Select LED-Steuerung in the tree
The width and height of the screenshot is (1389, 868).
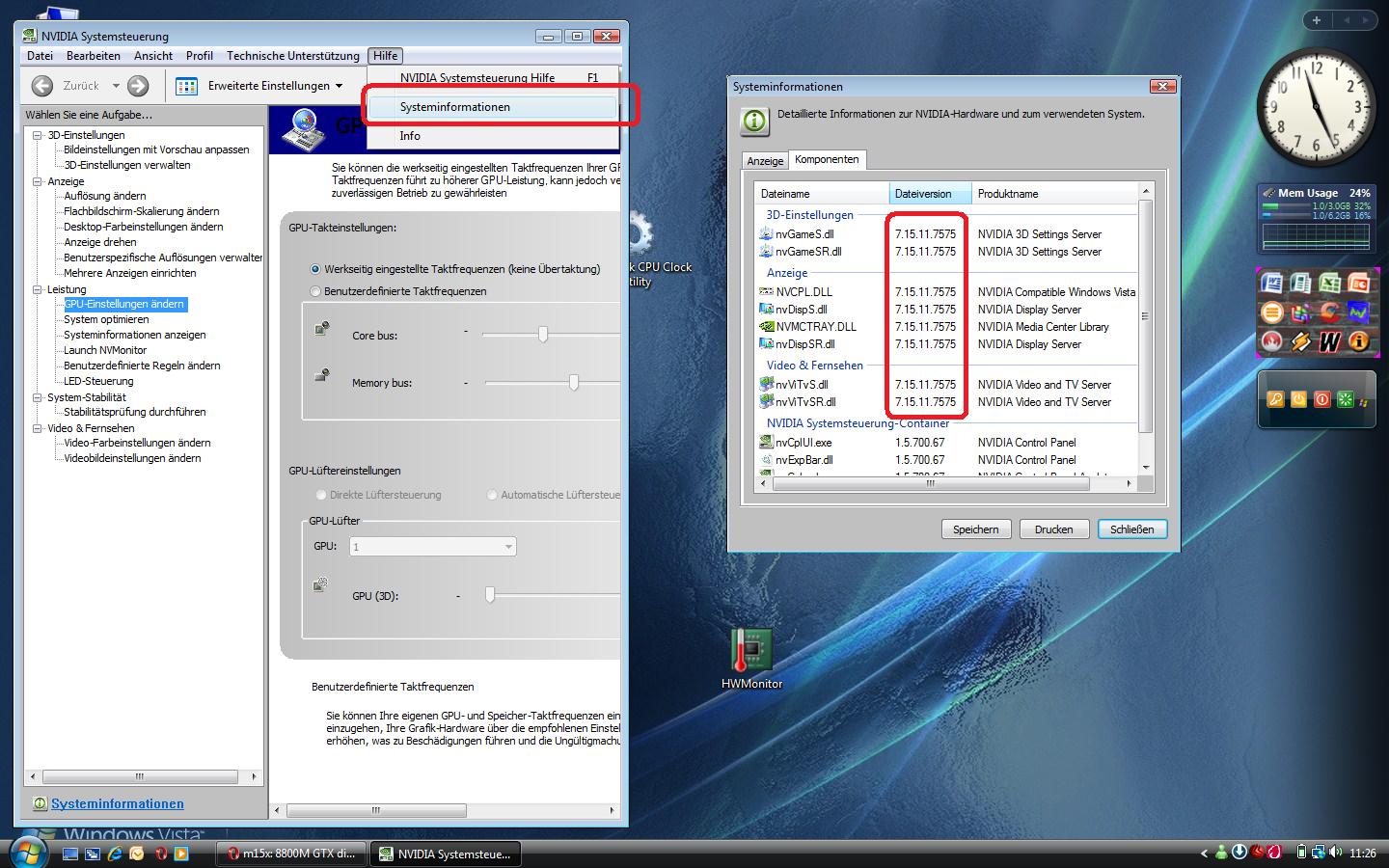coord(98,381)
